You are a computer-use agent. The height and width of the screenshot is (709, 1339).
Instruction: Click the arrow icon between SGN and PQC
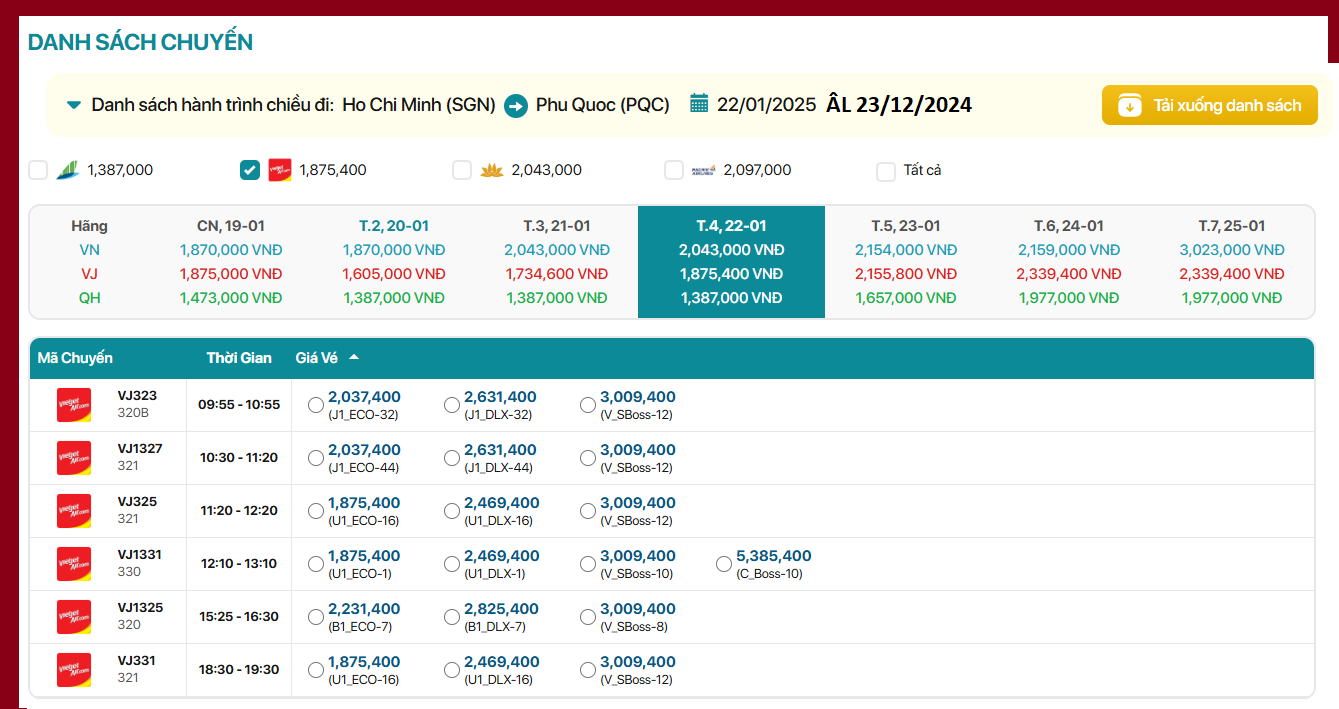point(516,105)
